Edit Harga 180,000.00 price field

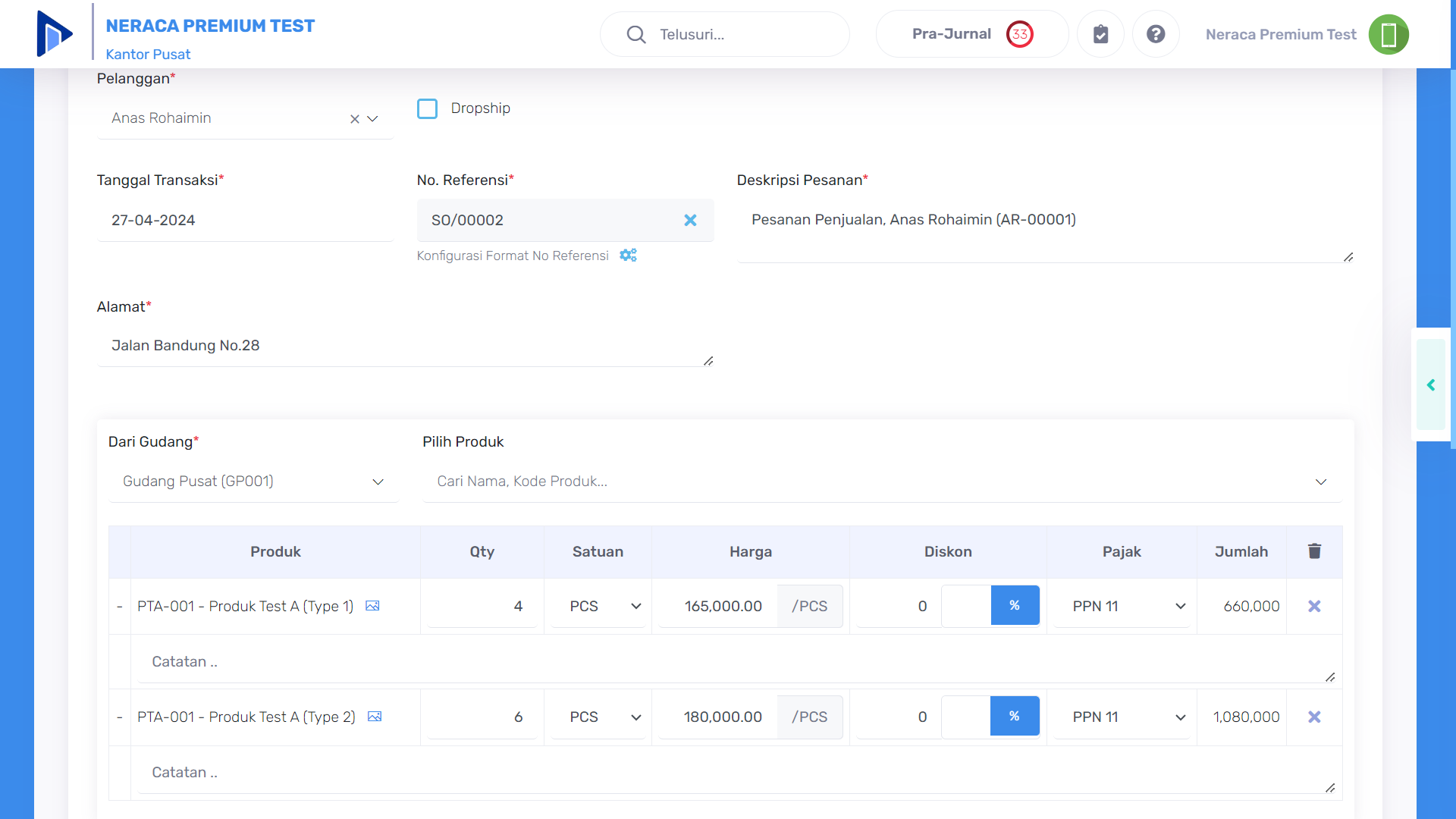point(718,717)
